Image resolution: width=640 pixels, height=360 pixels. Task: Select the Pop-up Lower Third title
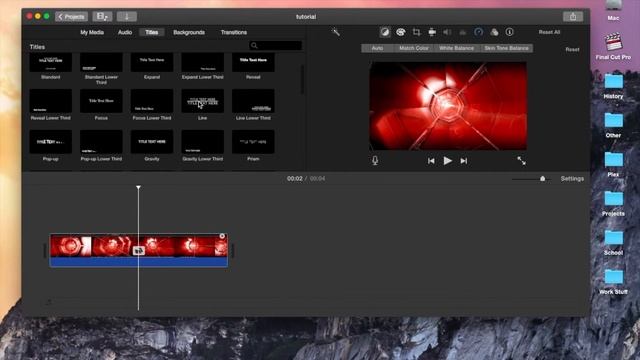pyautogui.click(x=101, y=142)
